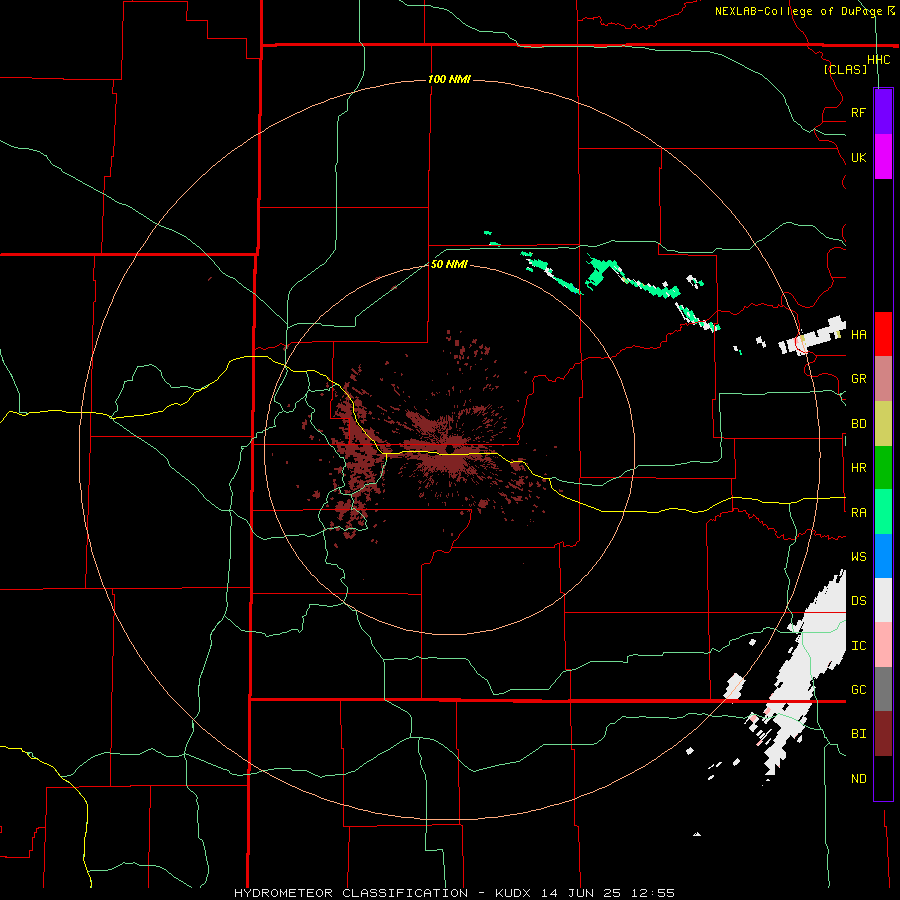The width and height of the screenshot is (900, 900).
Task: Click the ND black legend swatch
Action: pos(883,778)
